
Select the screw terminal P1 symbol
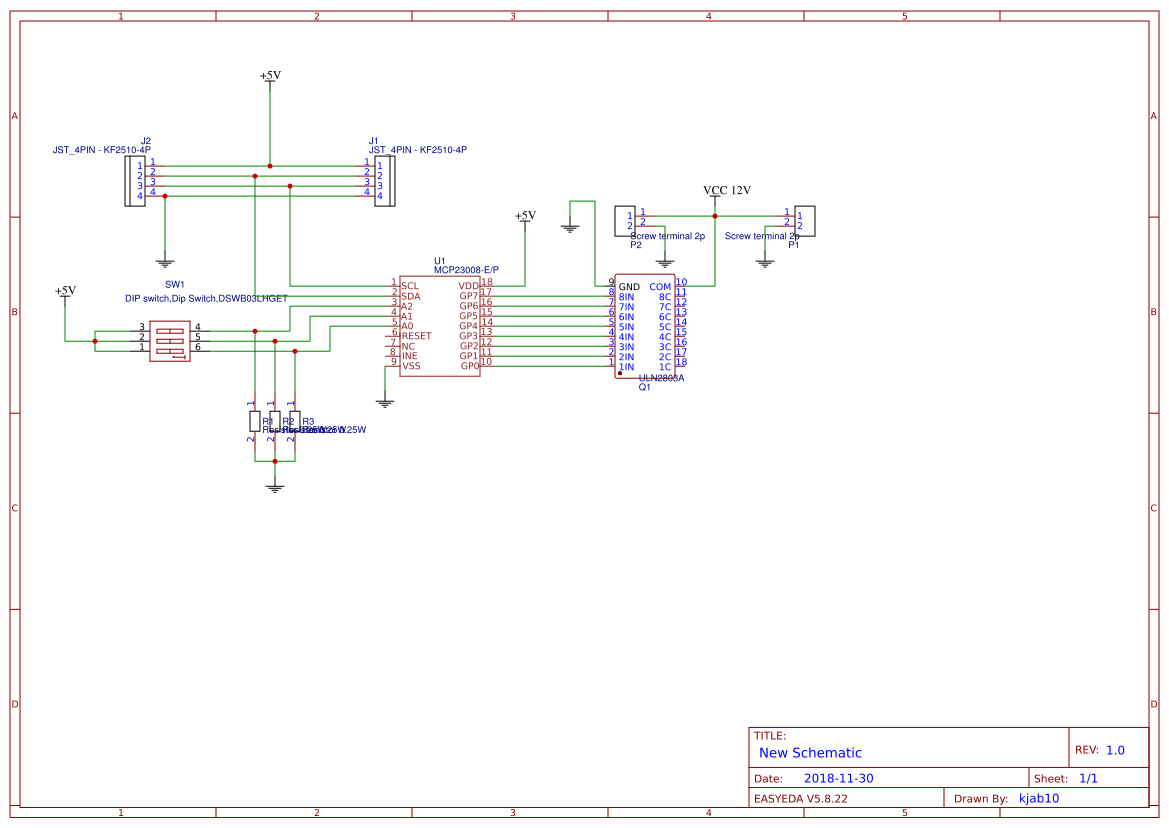[x=805, y=220]
